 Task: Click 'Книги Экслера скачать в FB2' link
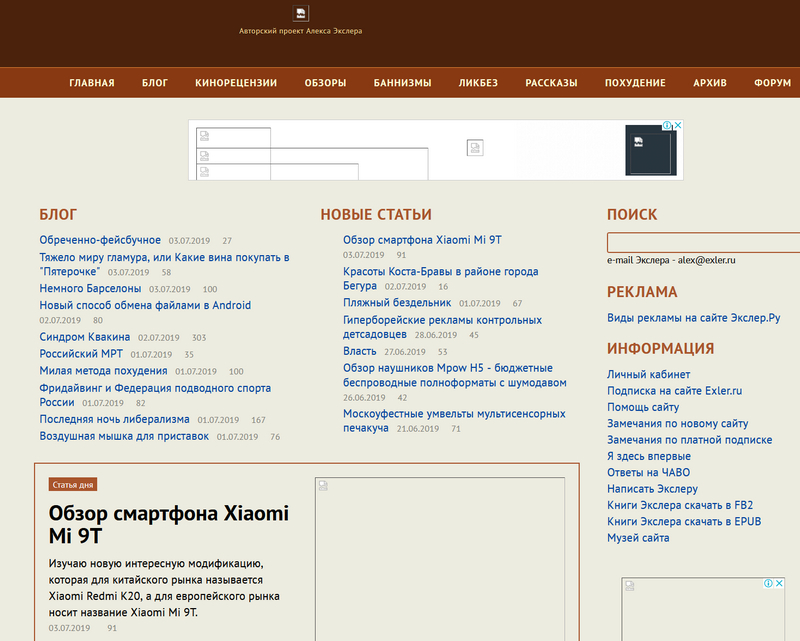pos(680,505)
